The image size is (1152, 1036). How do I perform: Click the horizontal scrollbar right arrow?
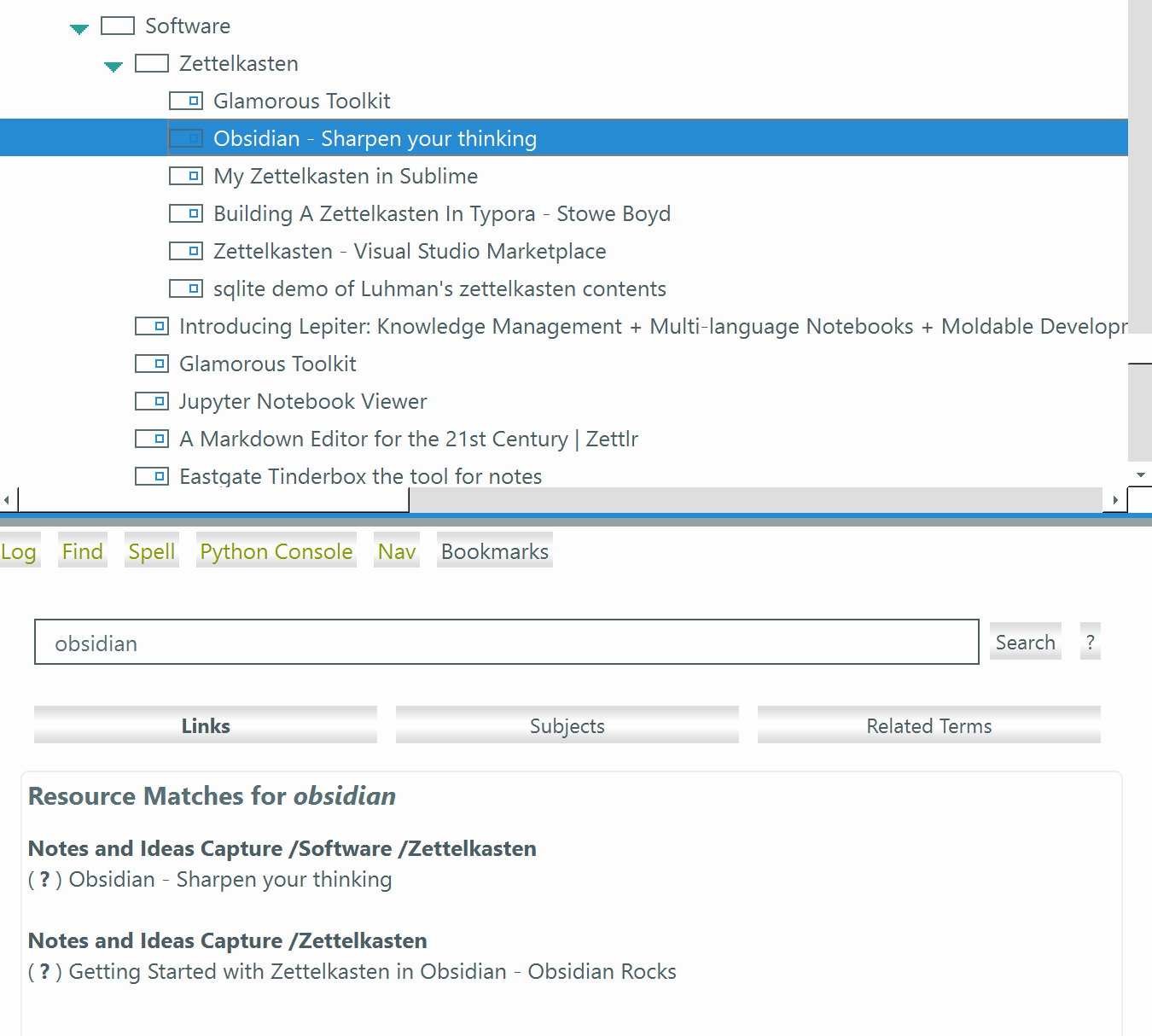[1114, 500]
